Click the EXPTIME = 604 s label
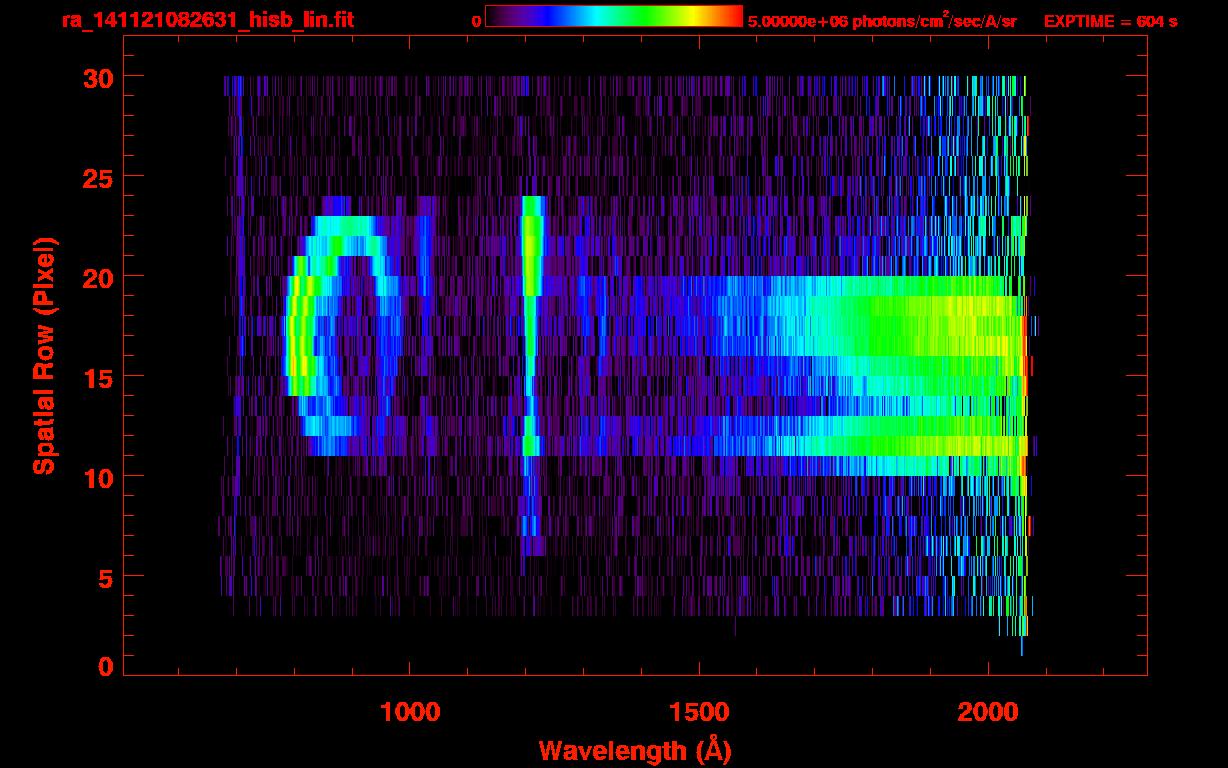The width and height of the screenshot is (1228, 768). 1110,21
